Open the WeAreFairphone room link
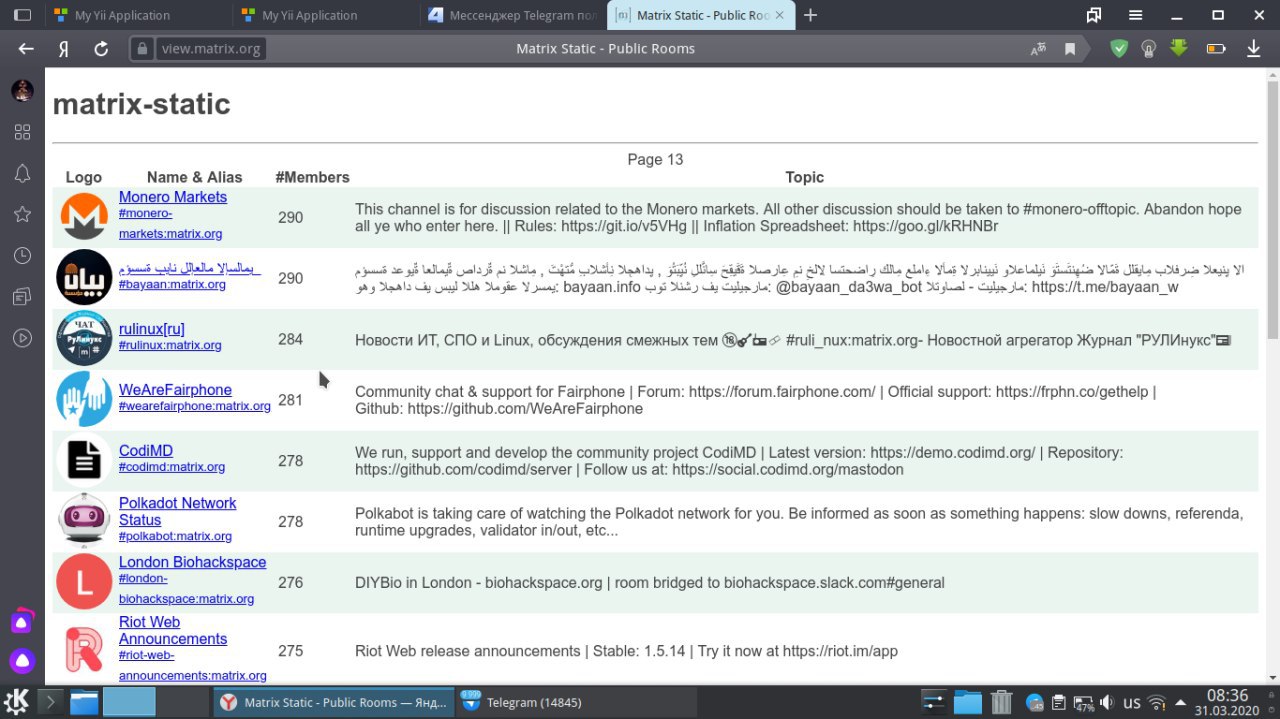 [175, 390]
